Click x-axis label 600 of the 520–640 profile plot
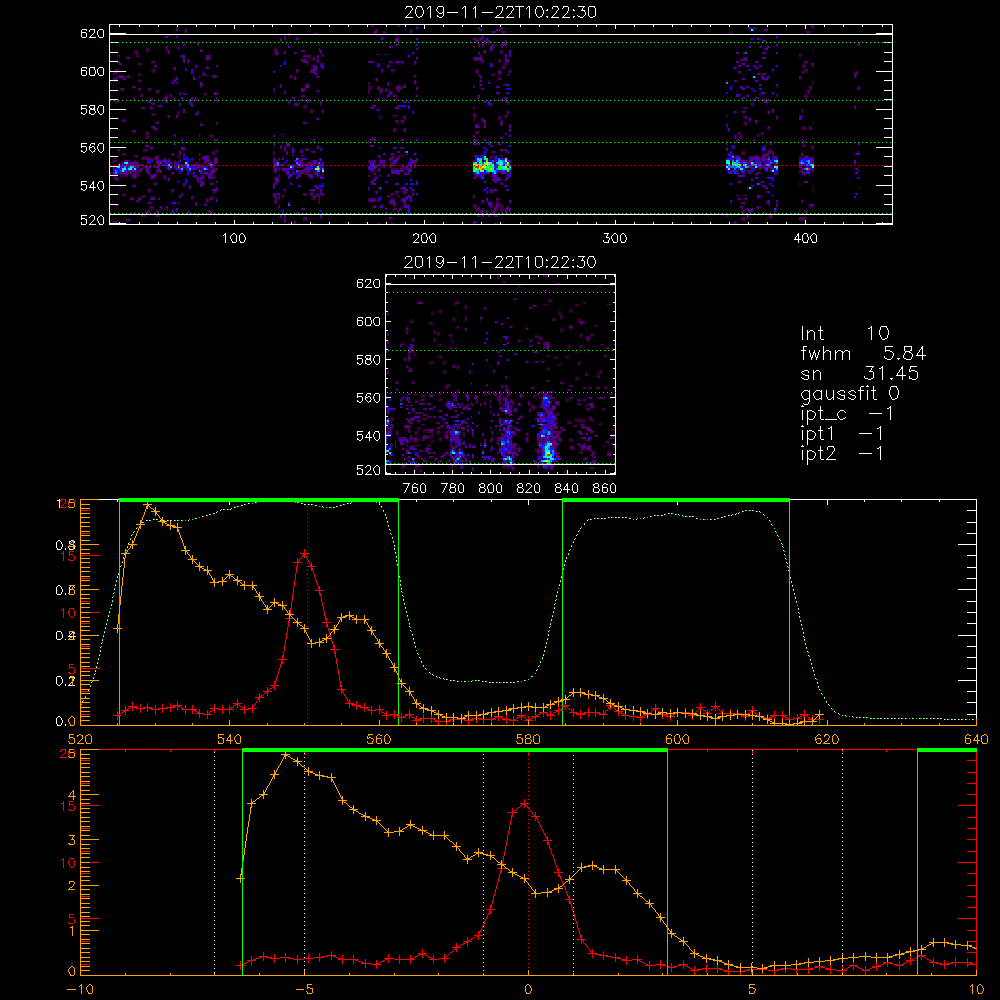1000x1000 pixels. (677, 740)
